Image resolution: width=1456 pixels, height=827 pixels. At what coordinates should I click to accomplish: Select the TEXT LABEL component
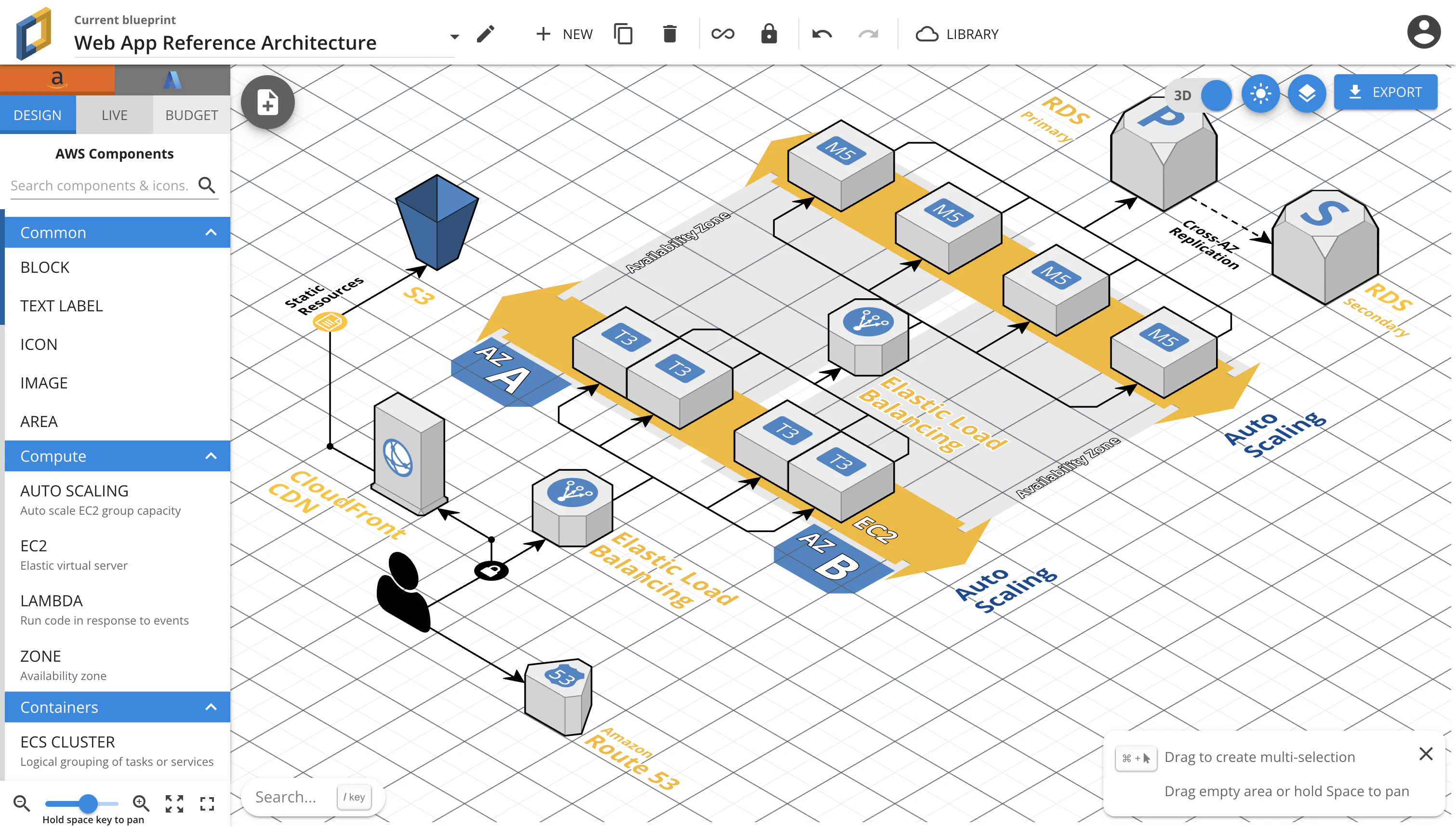pyautogui.click(x=118, y=306)
